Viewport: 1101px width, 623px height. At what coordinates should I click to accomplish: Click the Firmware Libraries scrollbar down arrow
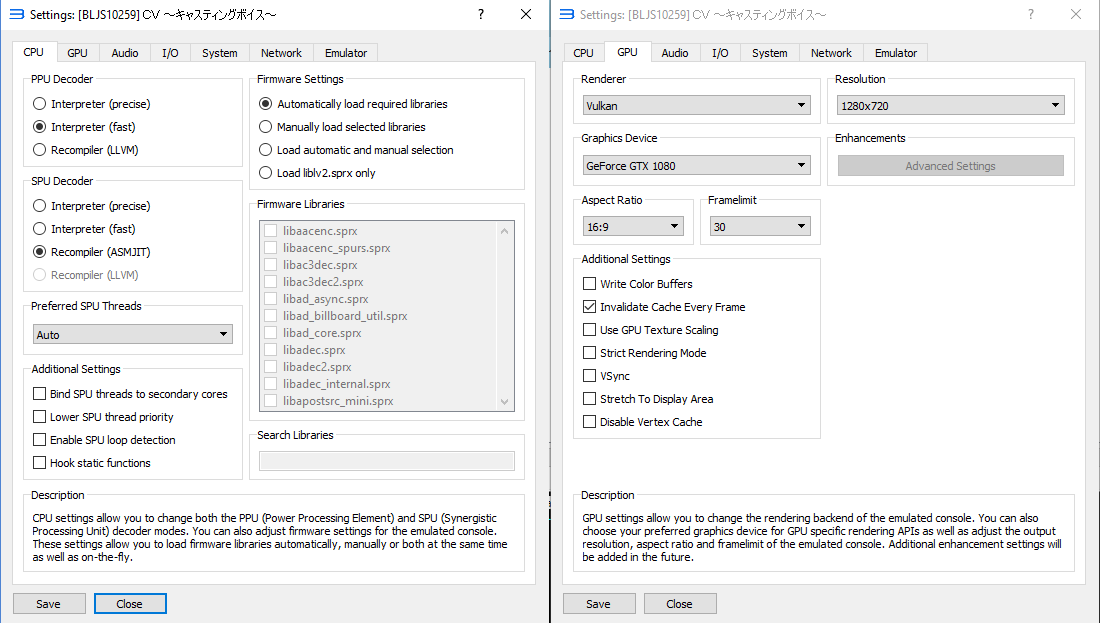point(505,401)
